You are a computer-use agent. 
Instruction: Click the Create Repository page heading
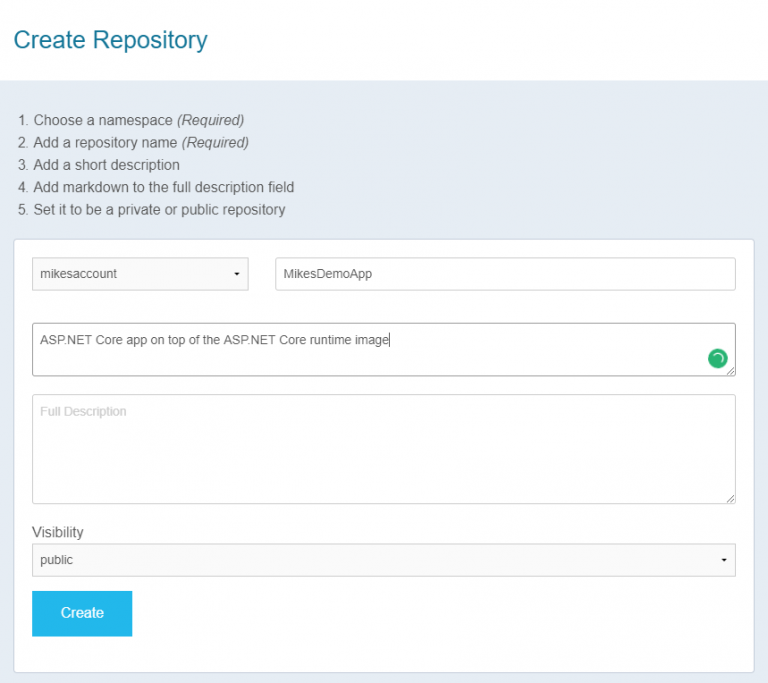(x=110, y=40)
